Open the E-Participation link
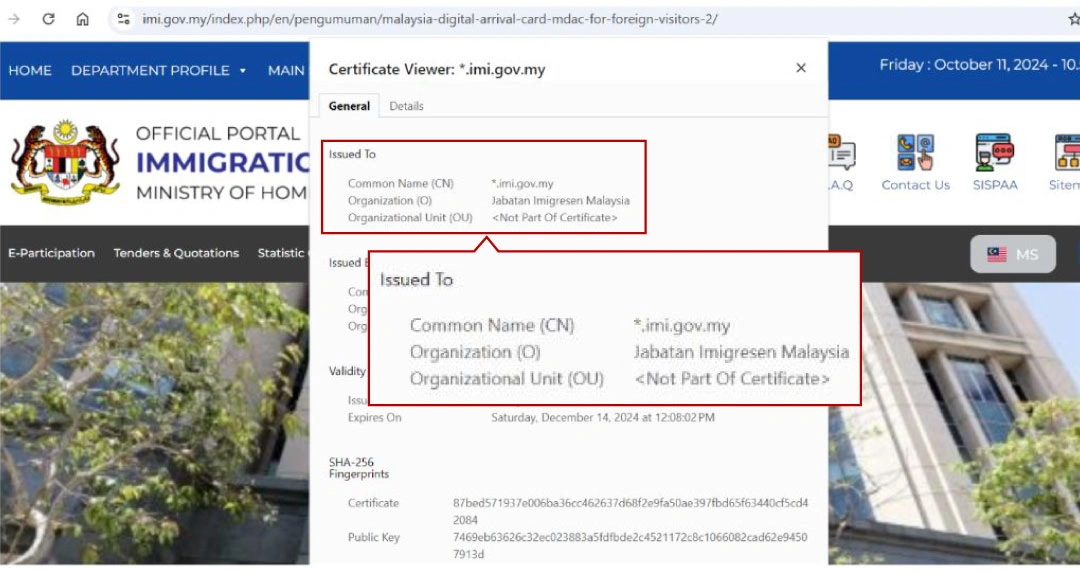Viewport: 1080px width, 573px height. [x=51, y=253]
